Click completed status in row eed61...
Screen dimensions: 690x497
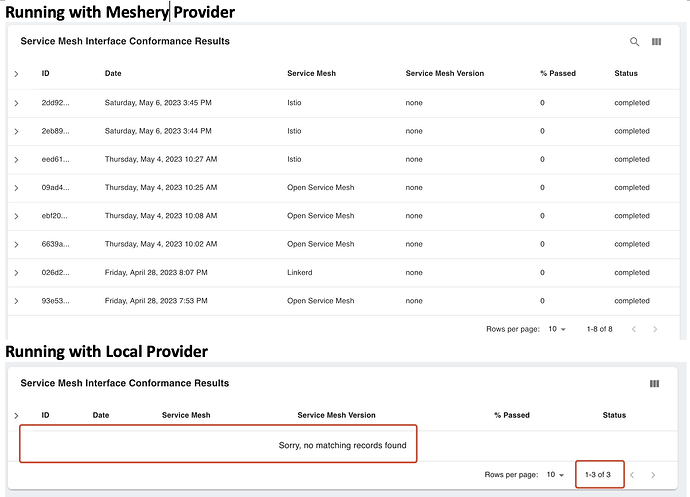click(632, 159)
